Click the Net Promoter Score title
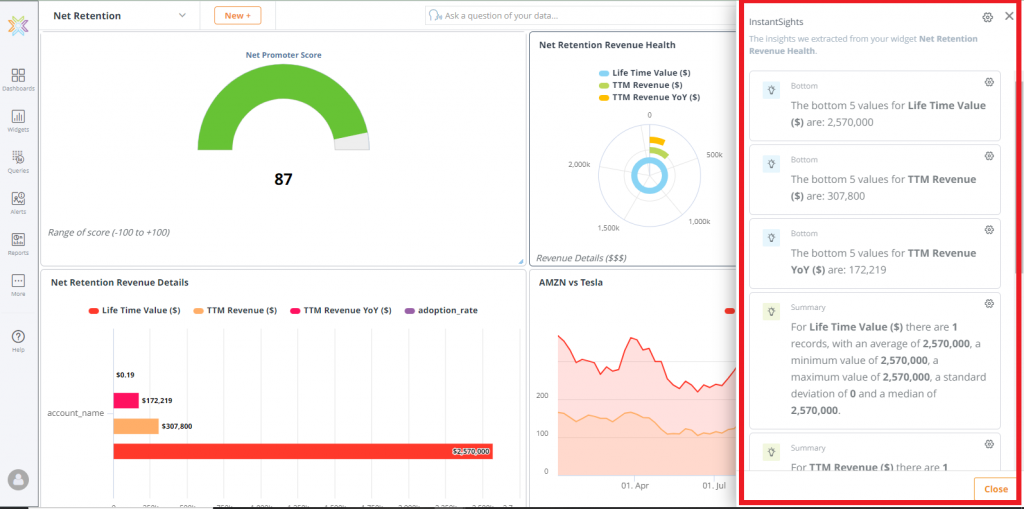Viewport: 1024px width, 509px height. [x=283, y=55]
